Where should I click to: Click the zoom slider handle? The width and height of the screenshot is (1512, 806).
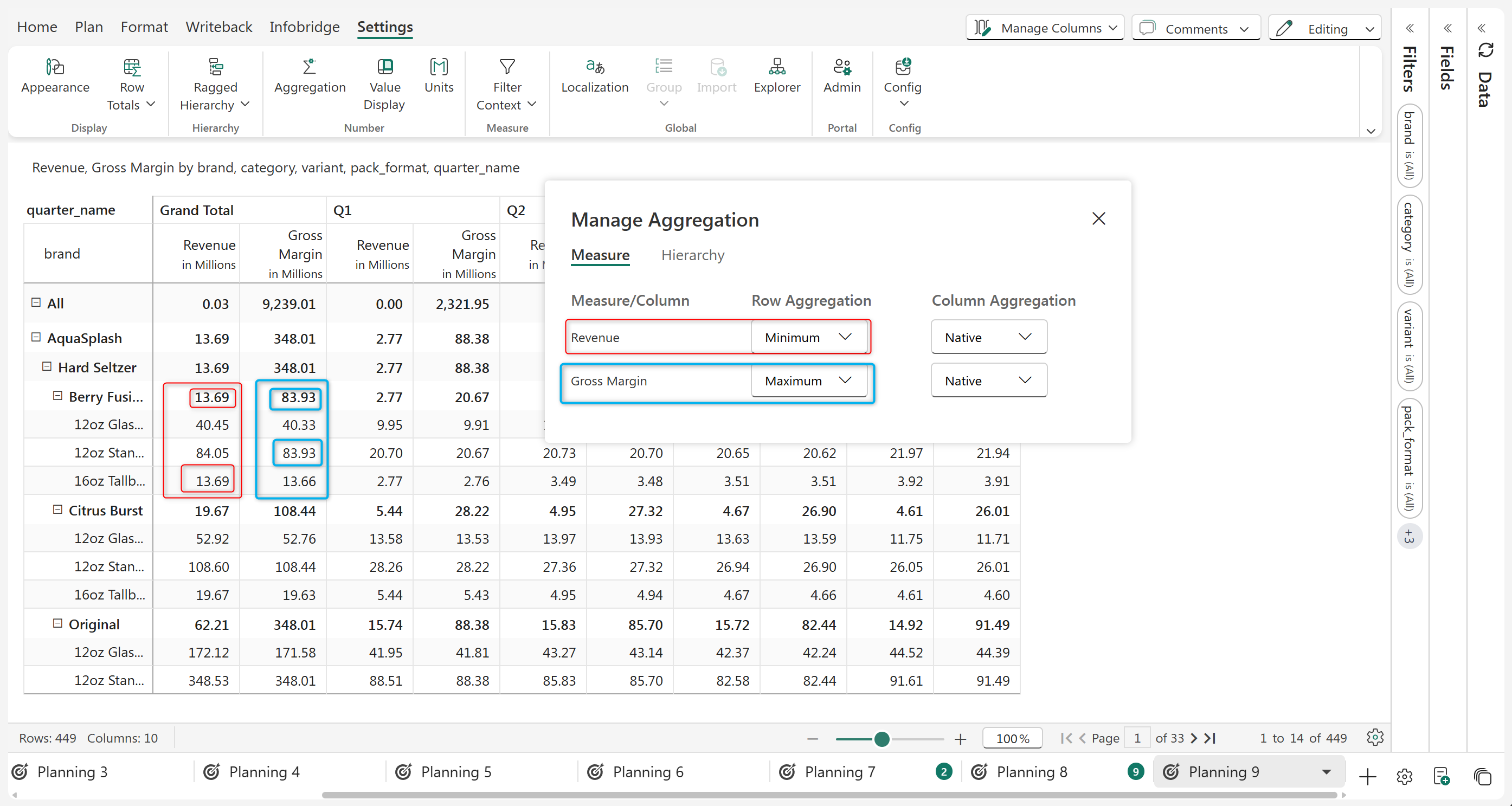point(882,738)
